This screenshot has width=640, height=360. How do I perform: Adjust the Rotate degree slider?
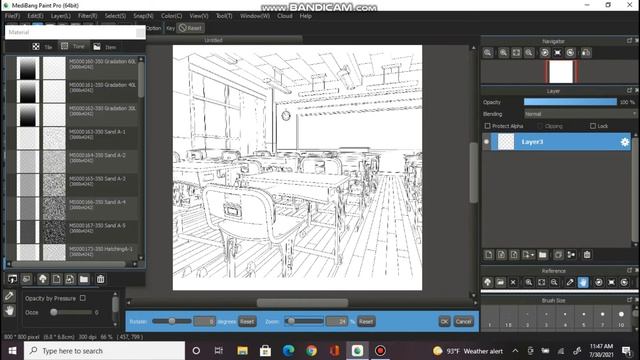[x=172, y=321]
